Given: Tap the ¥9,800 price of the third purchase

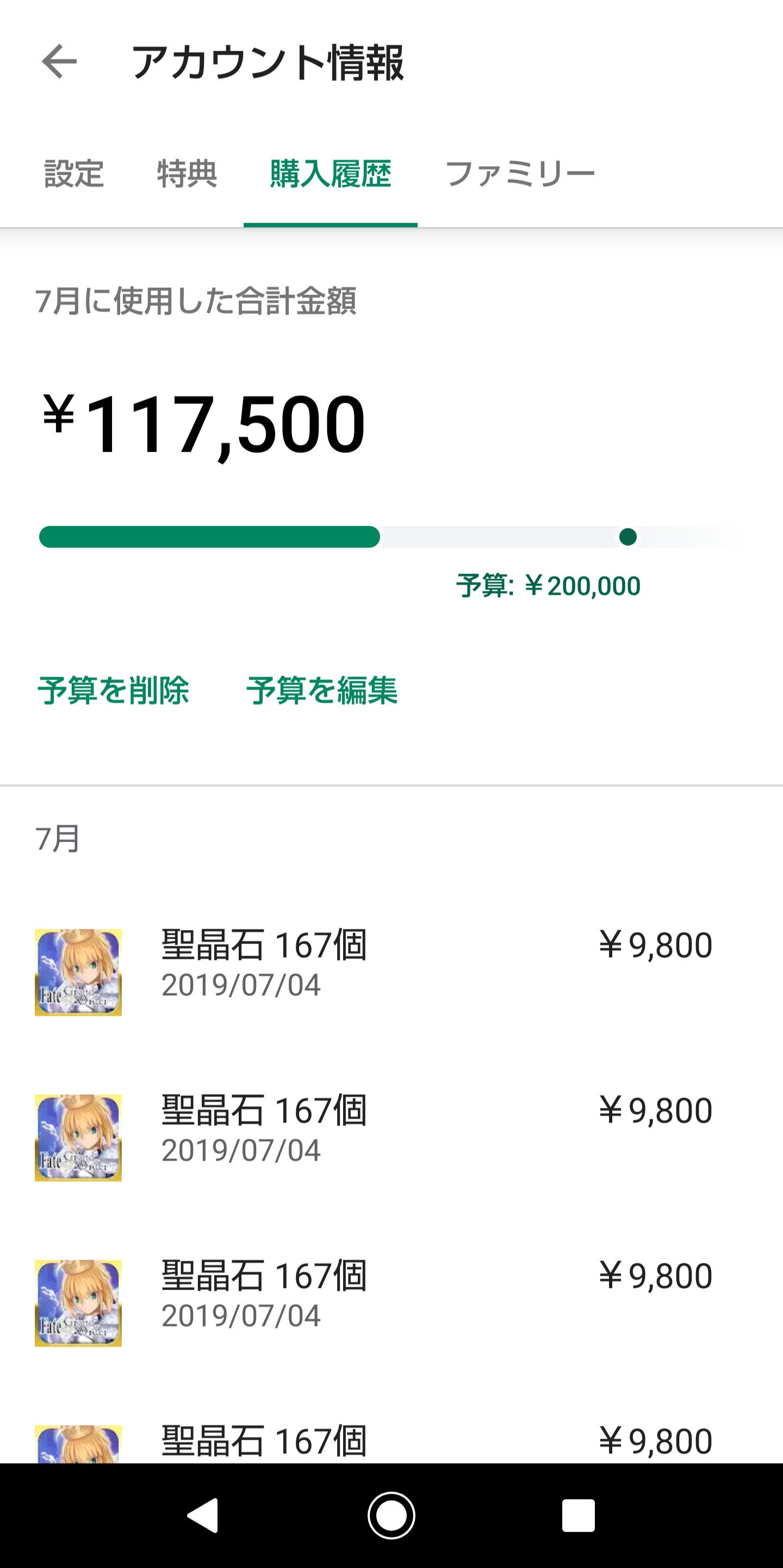Looking at the screenshot, I should (655, 1276).
